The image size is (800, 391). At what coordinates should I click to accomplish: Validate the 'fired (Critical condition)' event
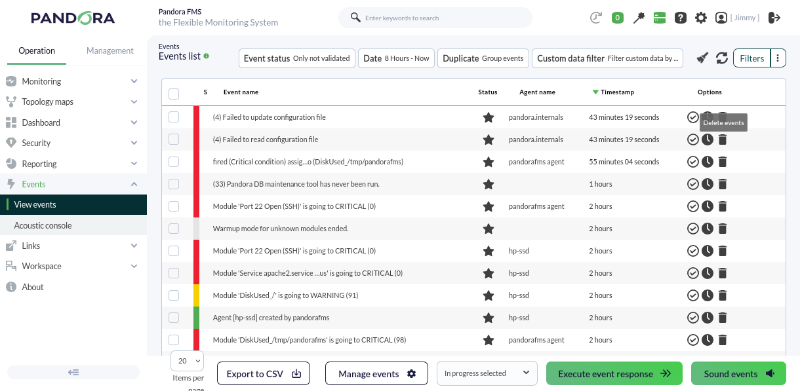click(692, 162)
